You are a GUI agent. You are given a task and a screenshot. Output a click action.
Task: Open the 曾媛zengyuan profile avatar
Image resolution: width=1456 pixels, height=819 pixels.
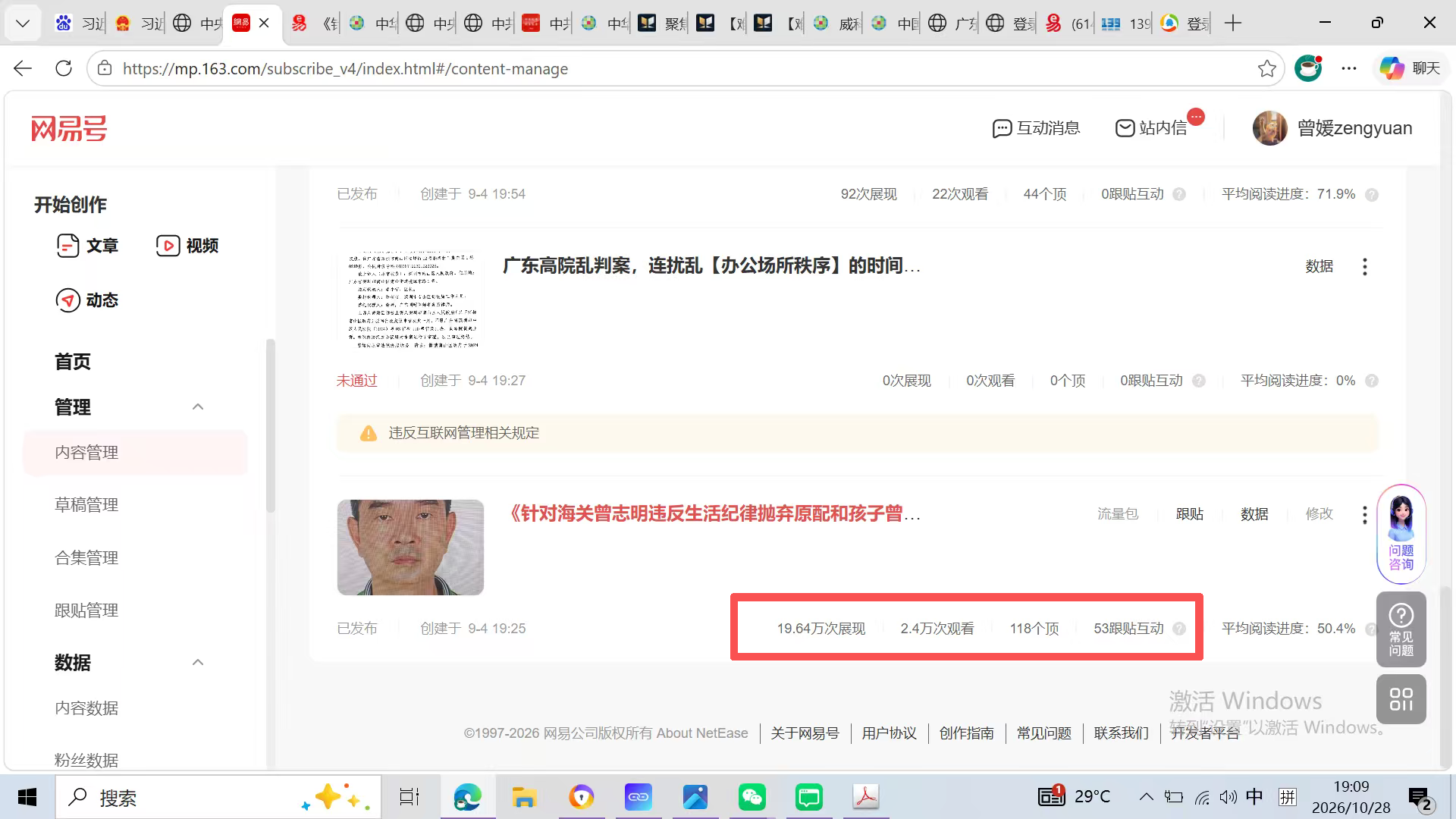pyautogui.click(x=1269, y=128)
